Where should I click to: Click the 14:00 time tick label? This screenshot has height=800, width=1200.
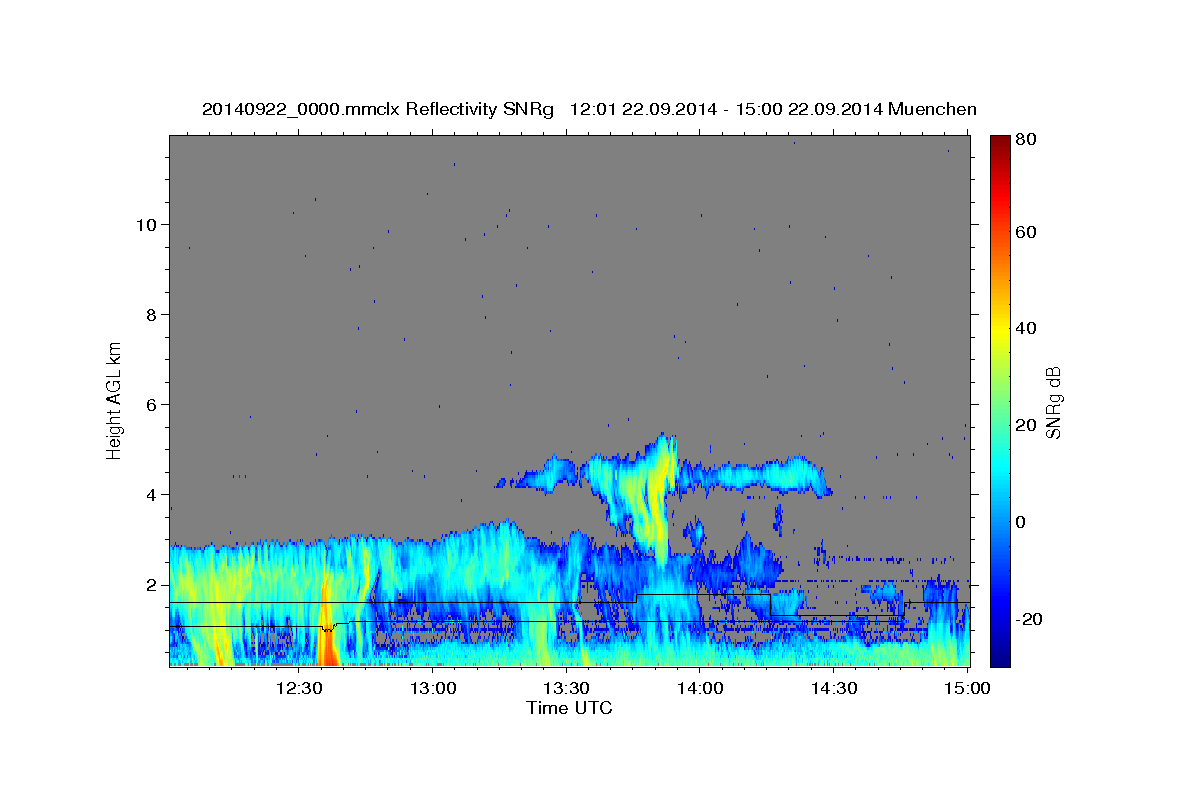tap(700, 689)
